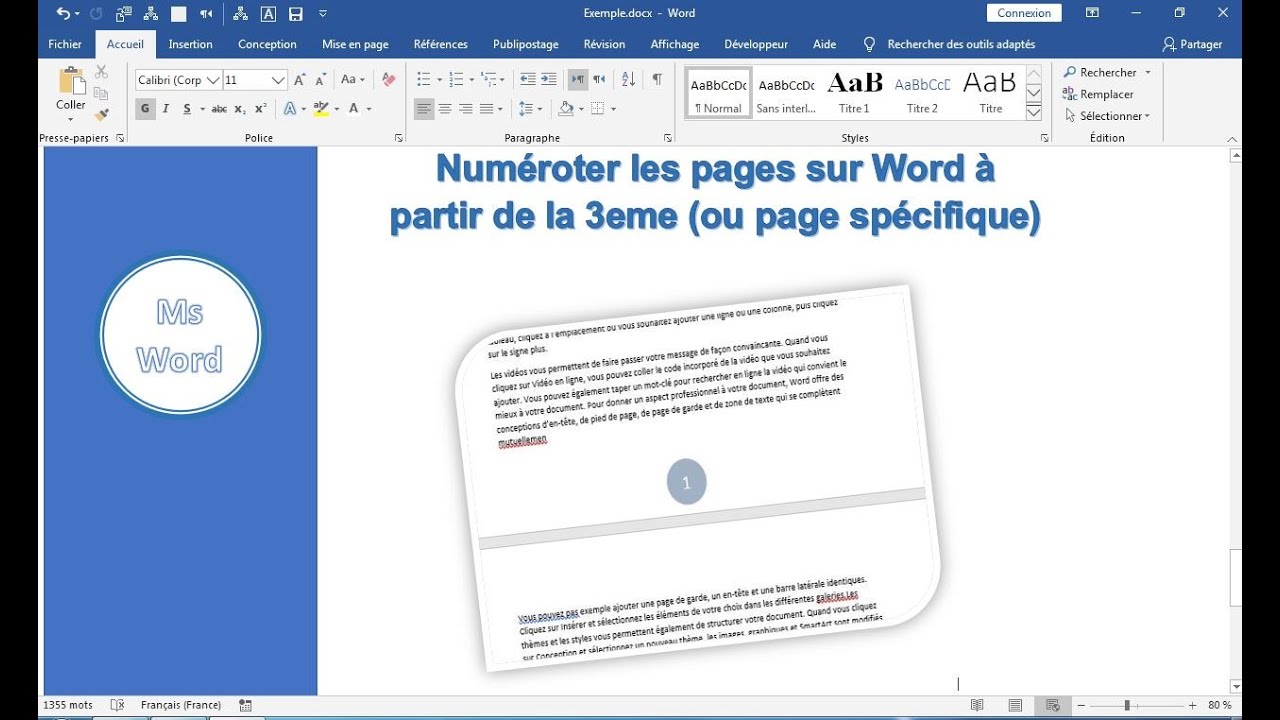Select the Format Painter brush icon
This screenshot has width=1280, height=720.
(x=101, y=115)
